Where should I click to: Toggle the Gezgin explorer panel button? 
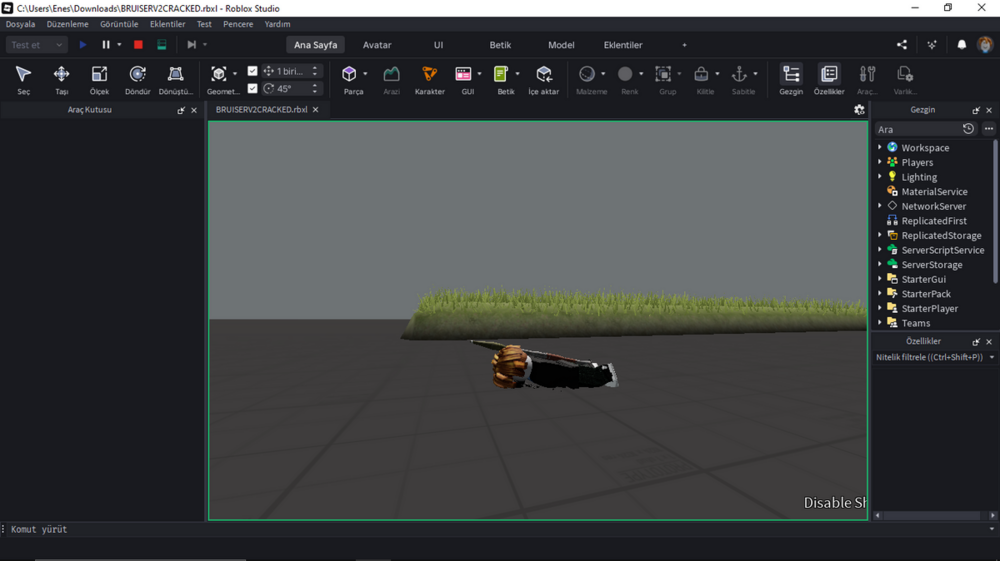click(791, 80)
